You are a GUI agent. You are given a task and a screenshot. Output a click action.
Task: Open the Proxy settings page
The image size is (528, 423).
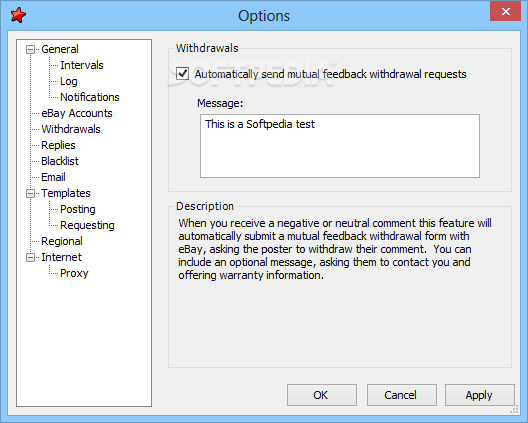[74, 273]
